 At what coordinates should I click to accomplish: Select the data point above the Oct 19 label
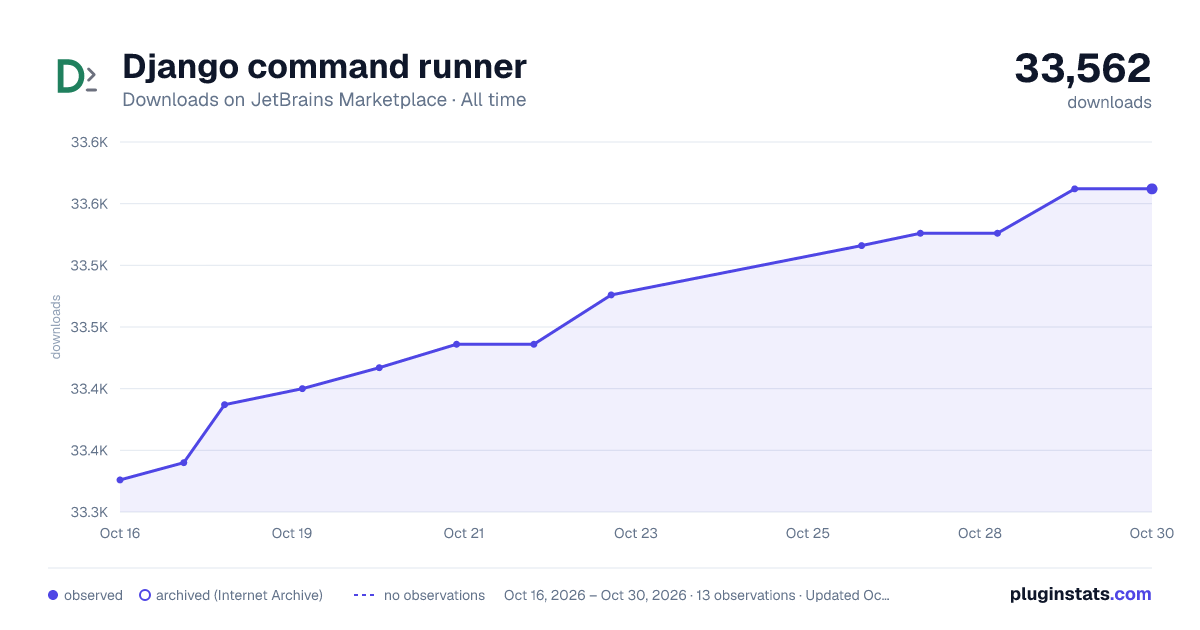[302, 389]
